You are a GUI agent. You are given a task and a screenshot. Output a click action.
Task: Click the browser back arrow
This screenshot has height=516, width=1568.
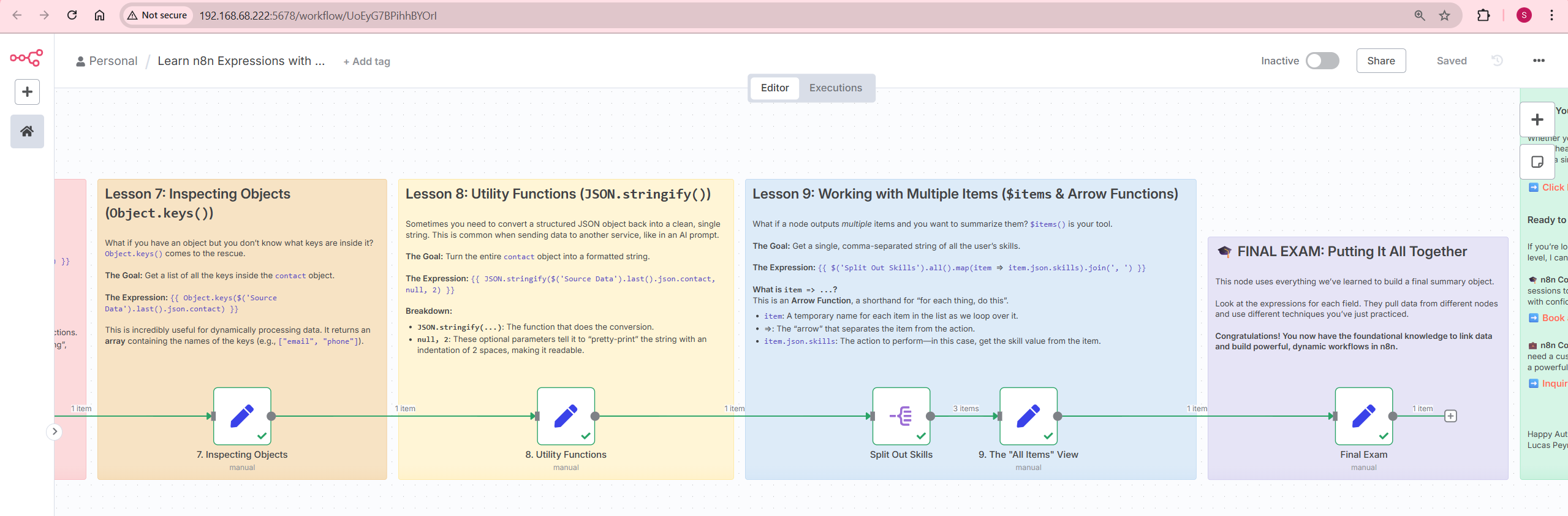pyautogui.click(x=17, y=15)
